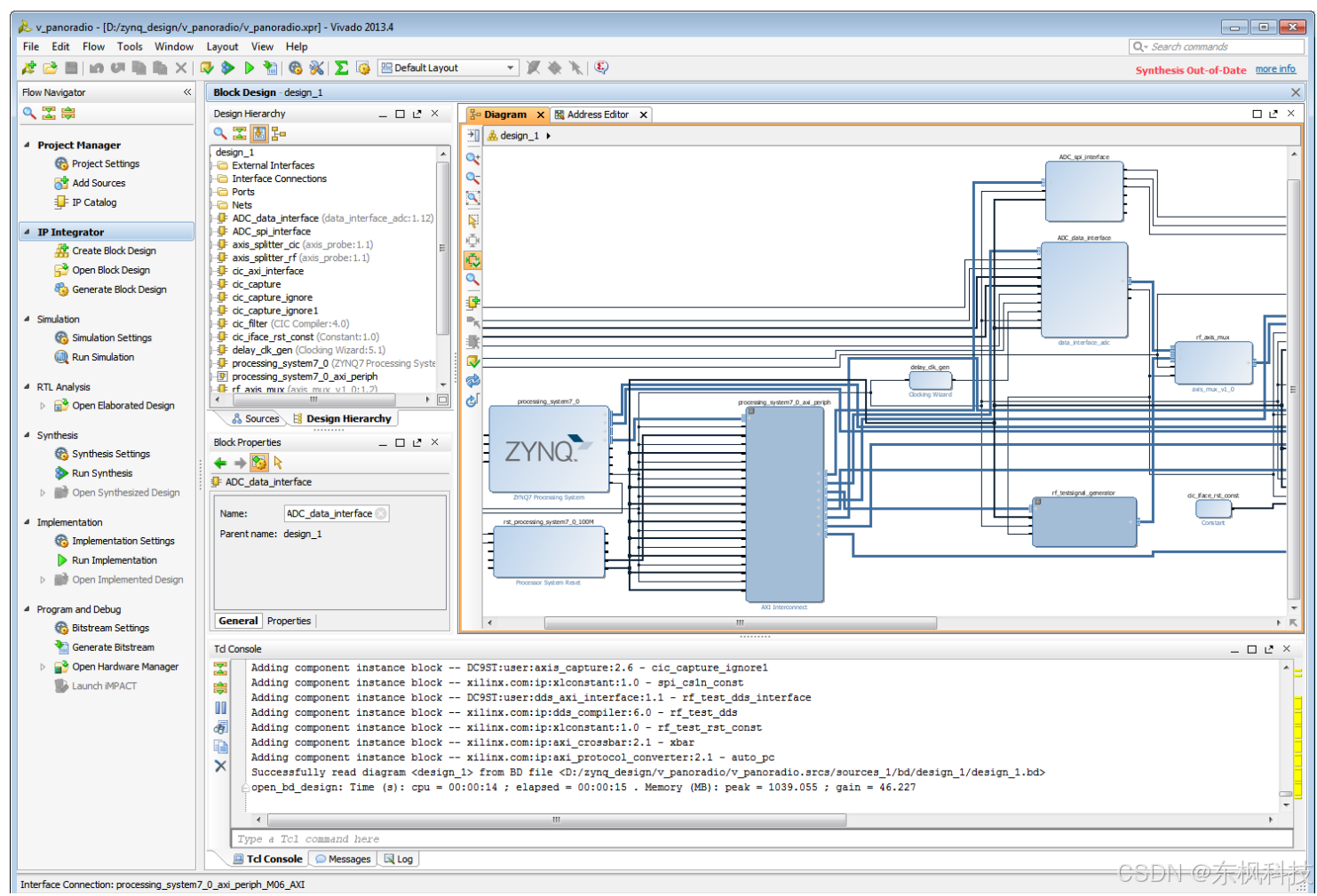Viewport: 1317px width, 896px height.
Task: Toggle the highlighted auto-scroll icon in Design Hierarchy
Action: (259, 133)
